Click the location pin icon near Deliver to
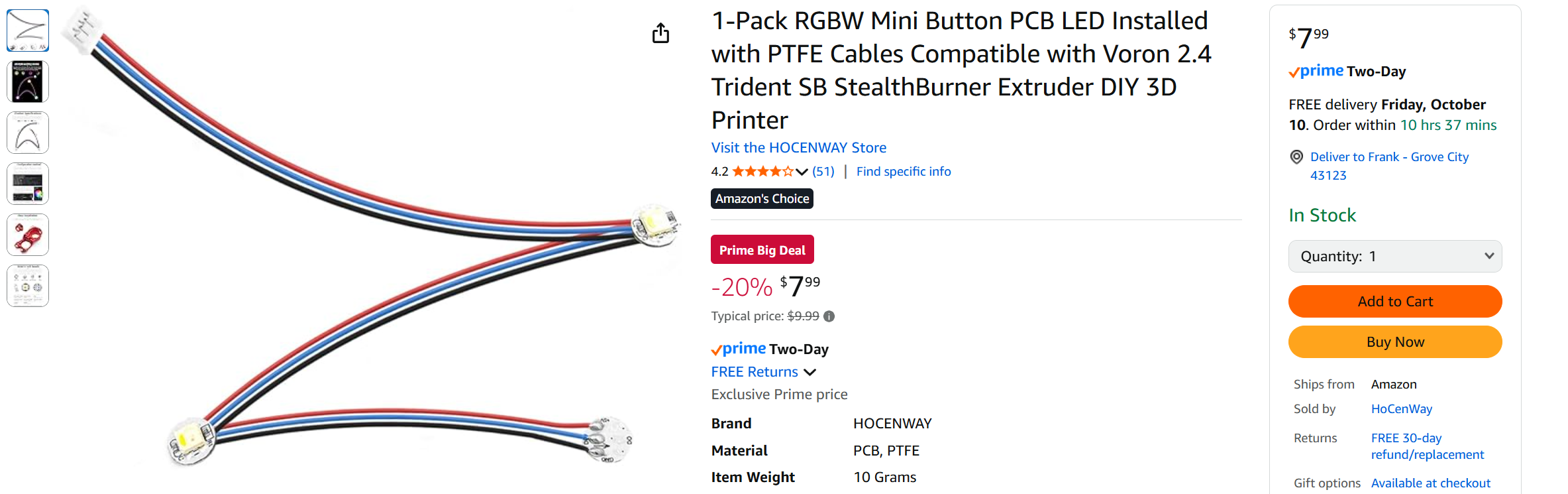 (x=1296, y=157)
